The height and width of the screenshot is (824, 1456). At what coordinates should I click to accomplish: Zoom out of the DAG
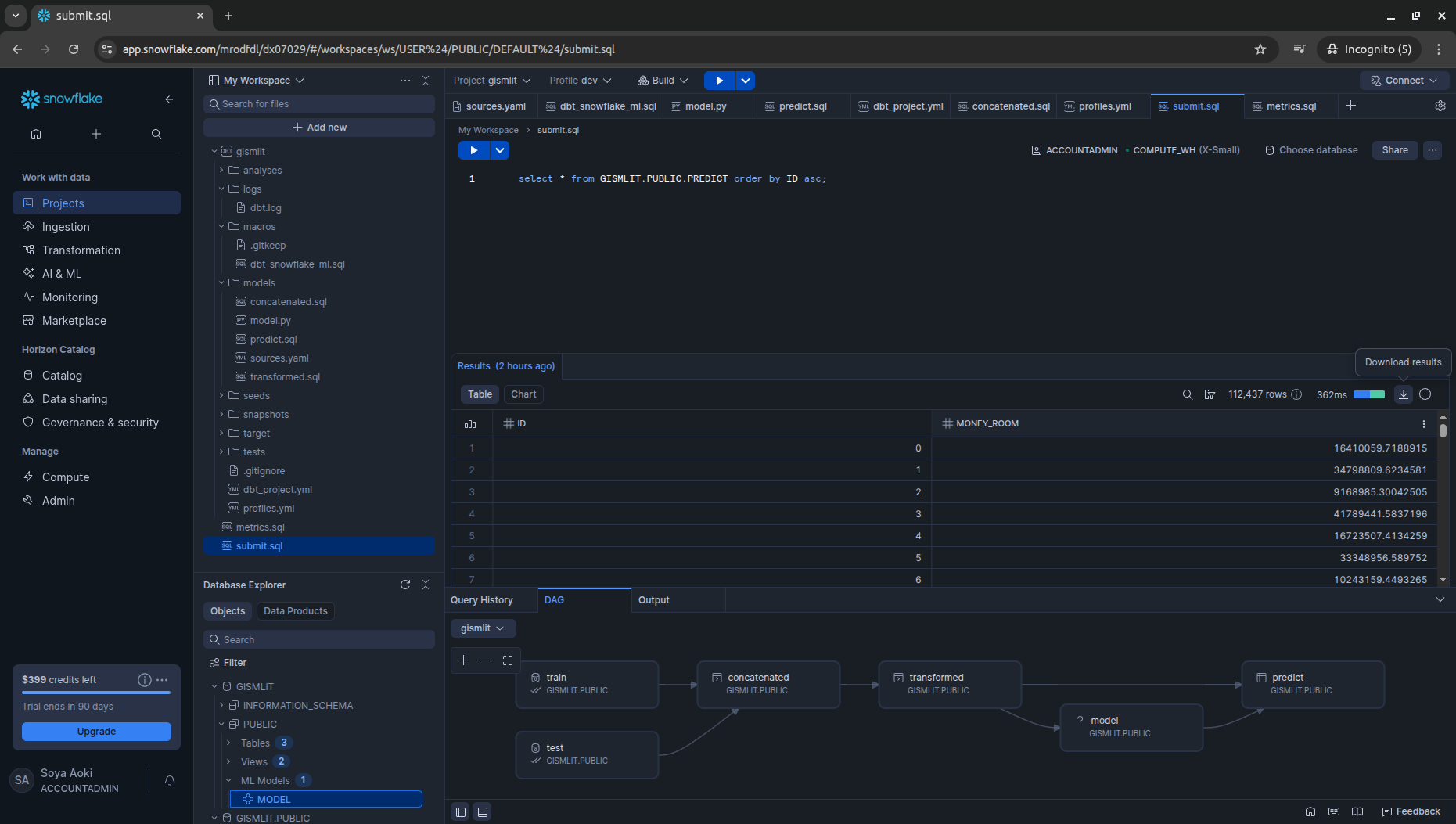486,660
